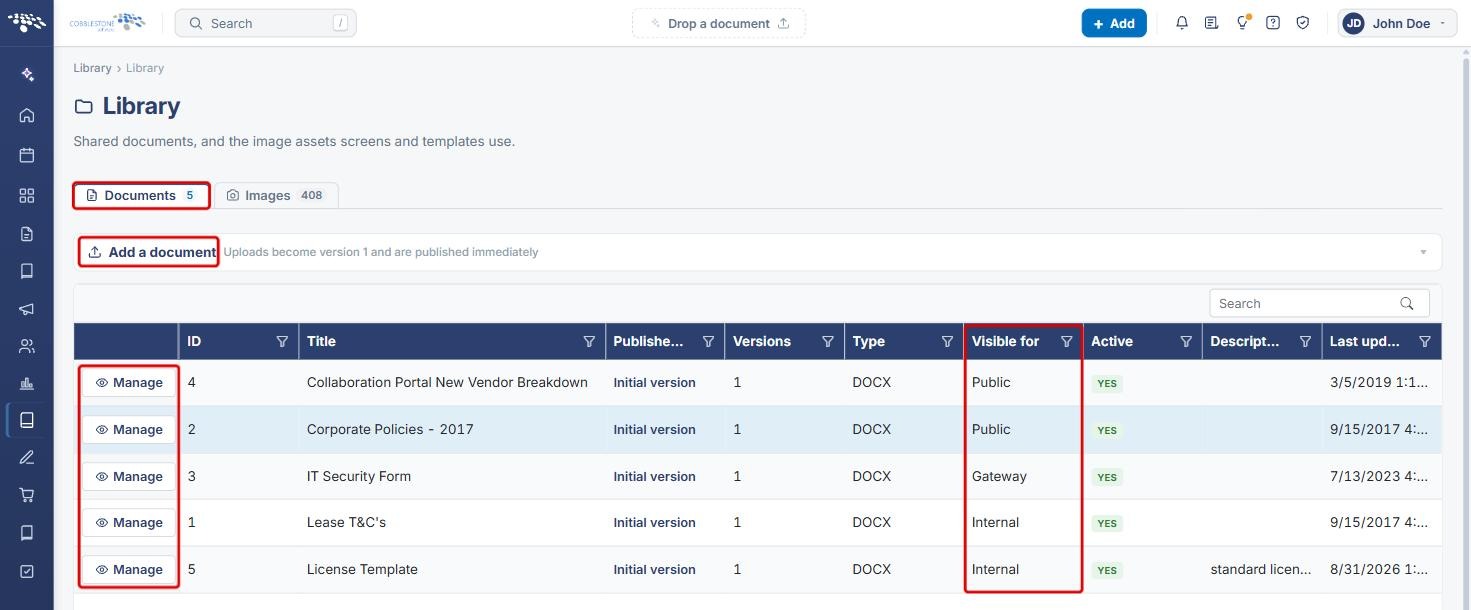Click the Cobblestone dotted logo at top of sidebar
Viewport: 1471px width, 610px height.
[27, 22]
